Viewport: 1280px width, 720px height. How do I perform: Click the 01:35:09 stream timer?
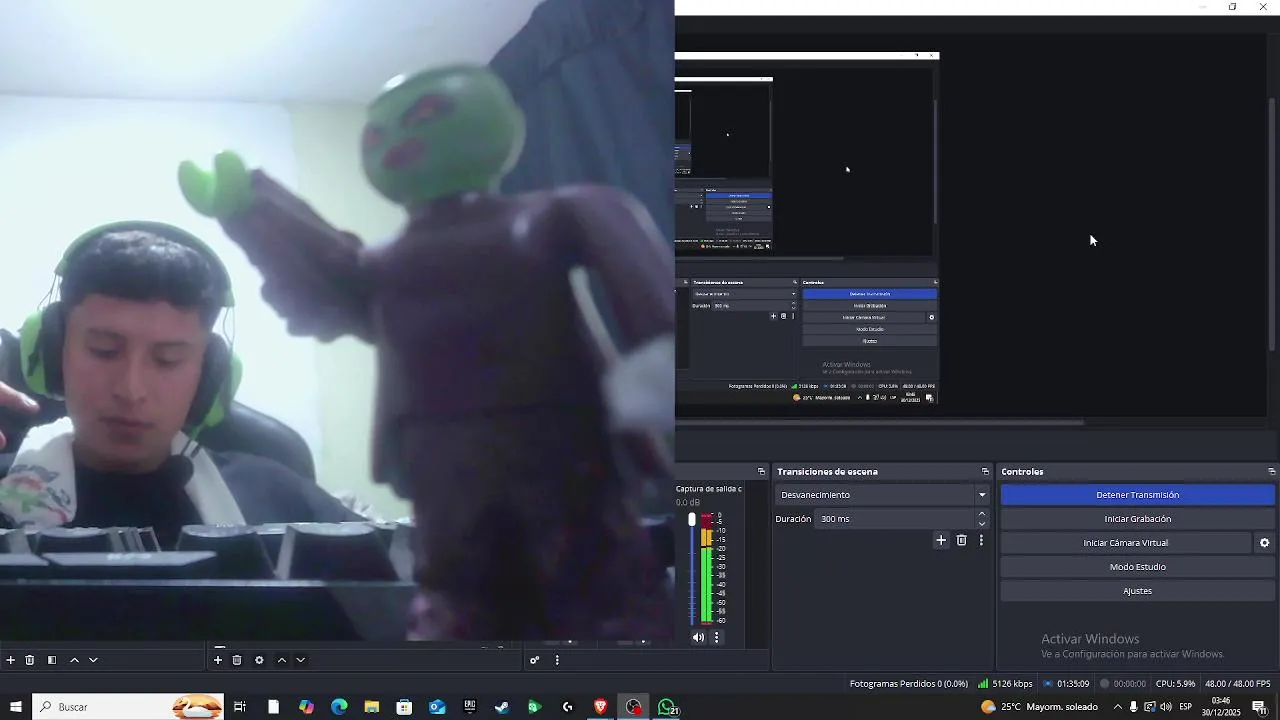click(x=1066, y=684)
